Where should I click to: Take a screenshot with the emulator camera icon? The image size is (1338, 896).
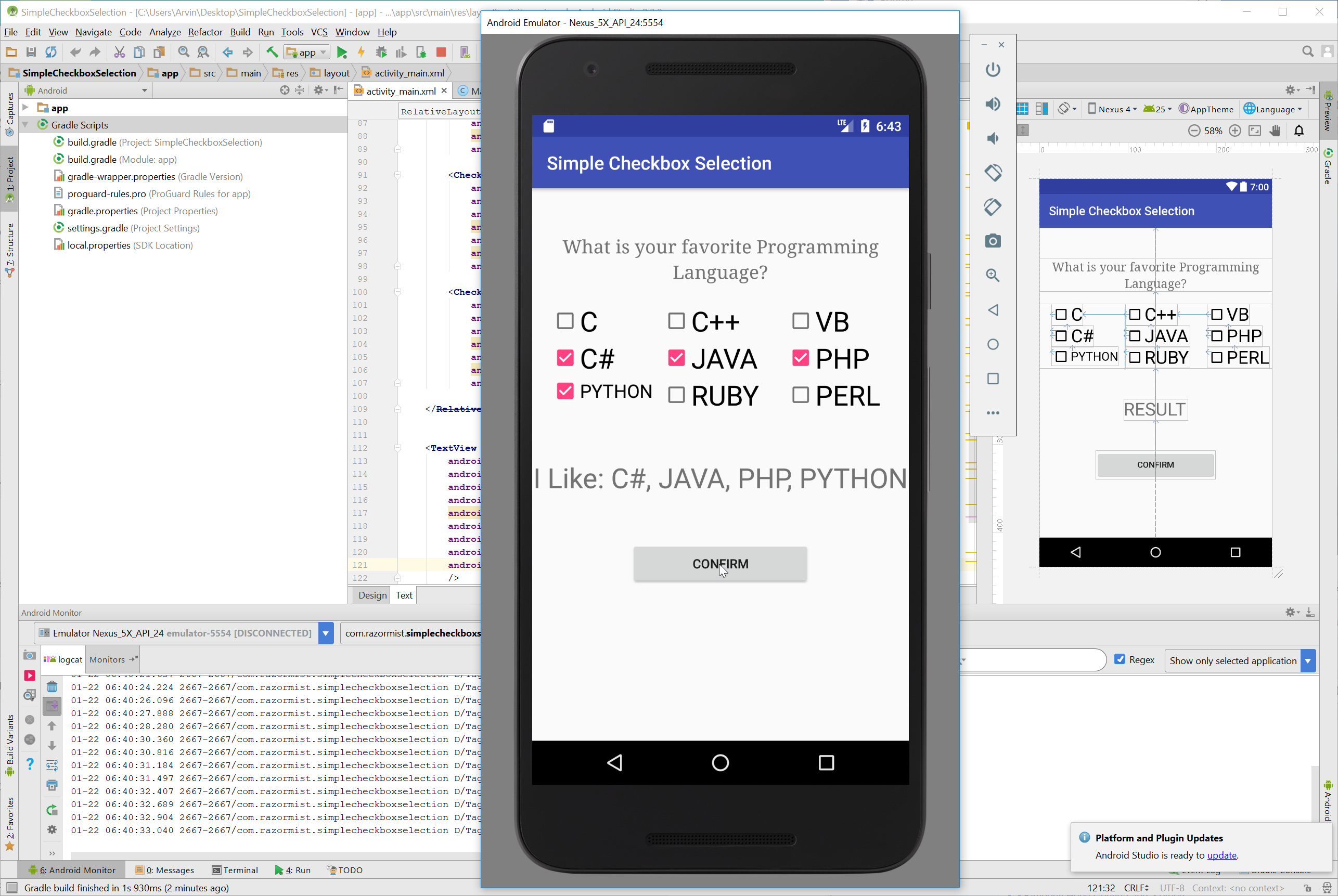993,241
